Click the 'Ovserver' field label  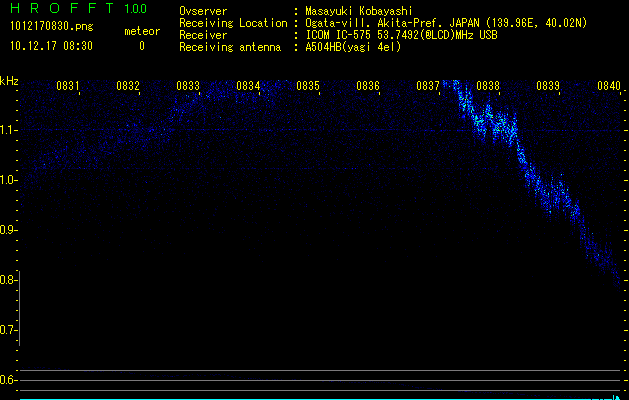point(203,11)
